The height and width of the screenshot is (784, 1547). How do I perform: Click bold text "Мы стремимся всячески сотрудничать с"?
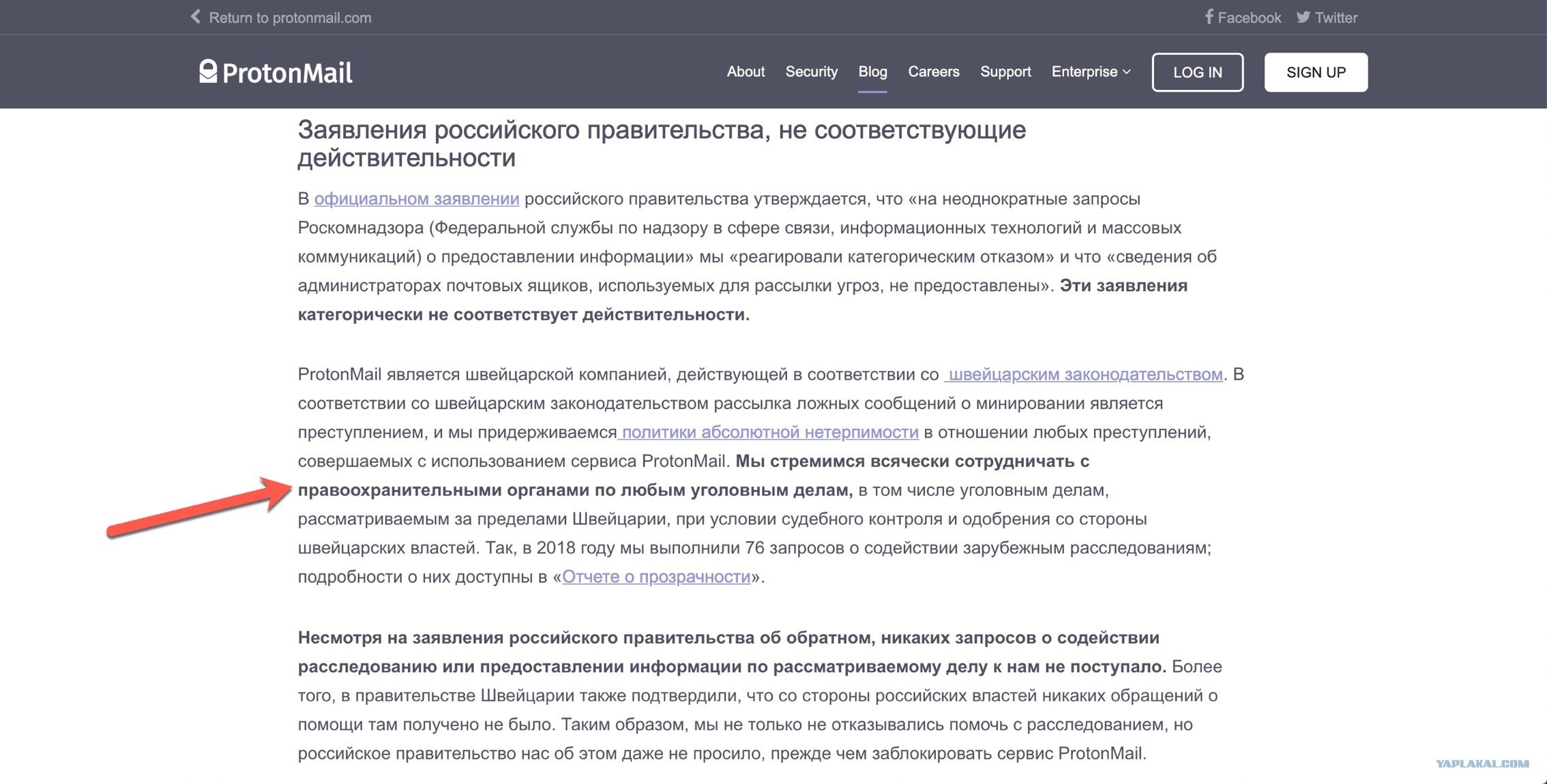(x=913, y=462)
